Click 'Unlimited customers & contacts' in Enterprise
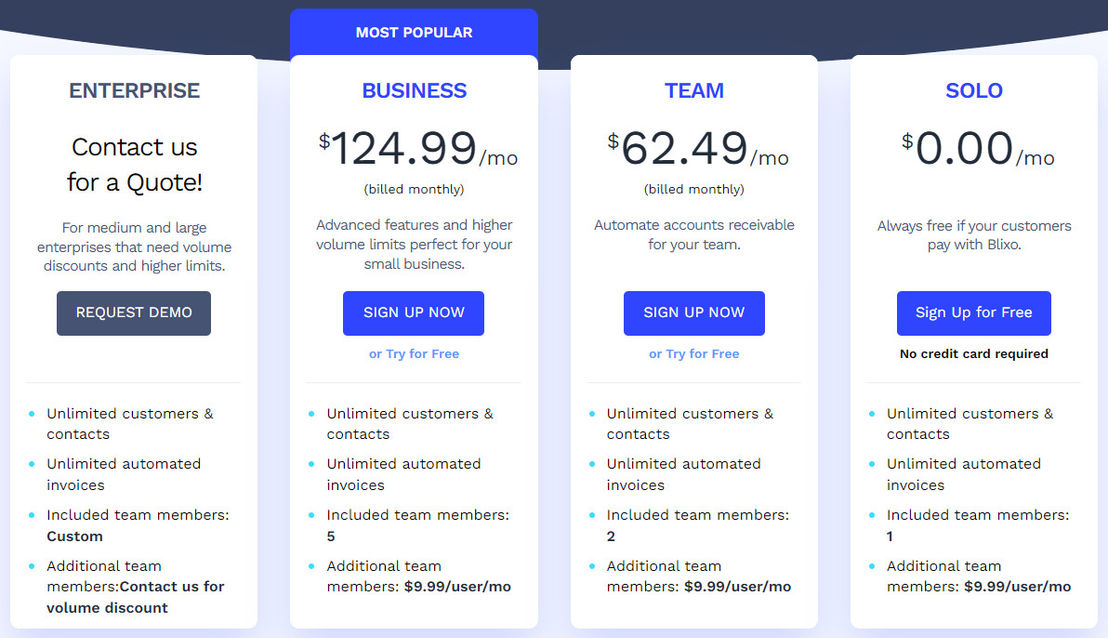Viewport: 1108px width, 638px height. coord(130,423)
